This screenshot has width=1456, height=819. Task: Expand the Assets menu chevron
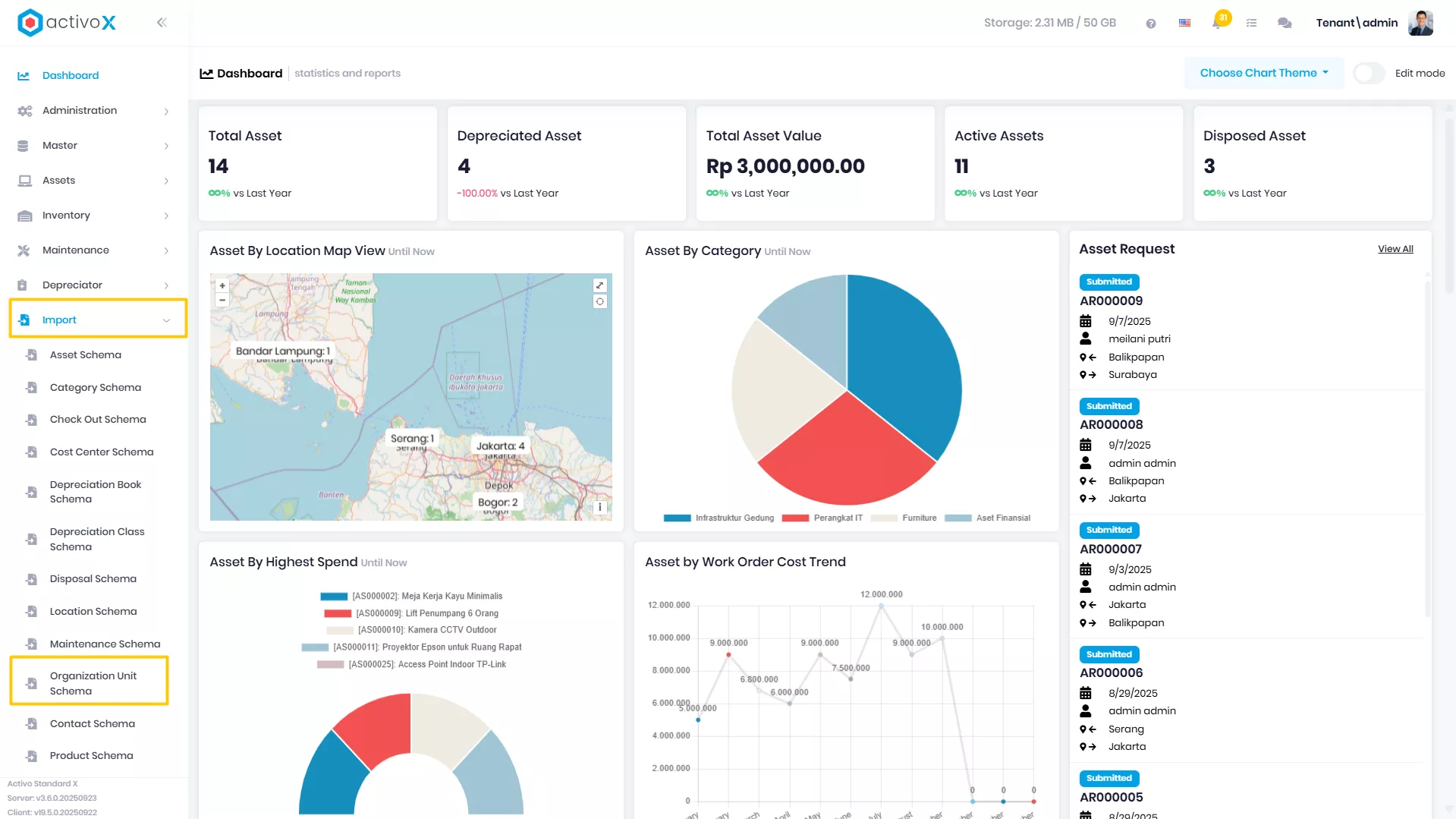pyautogui.click(x=166, y=181)
